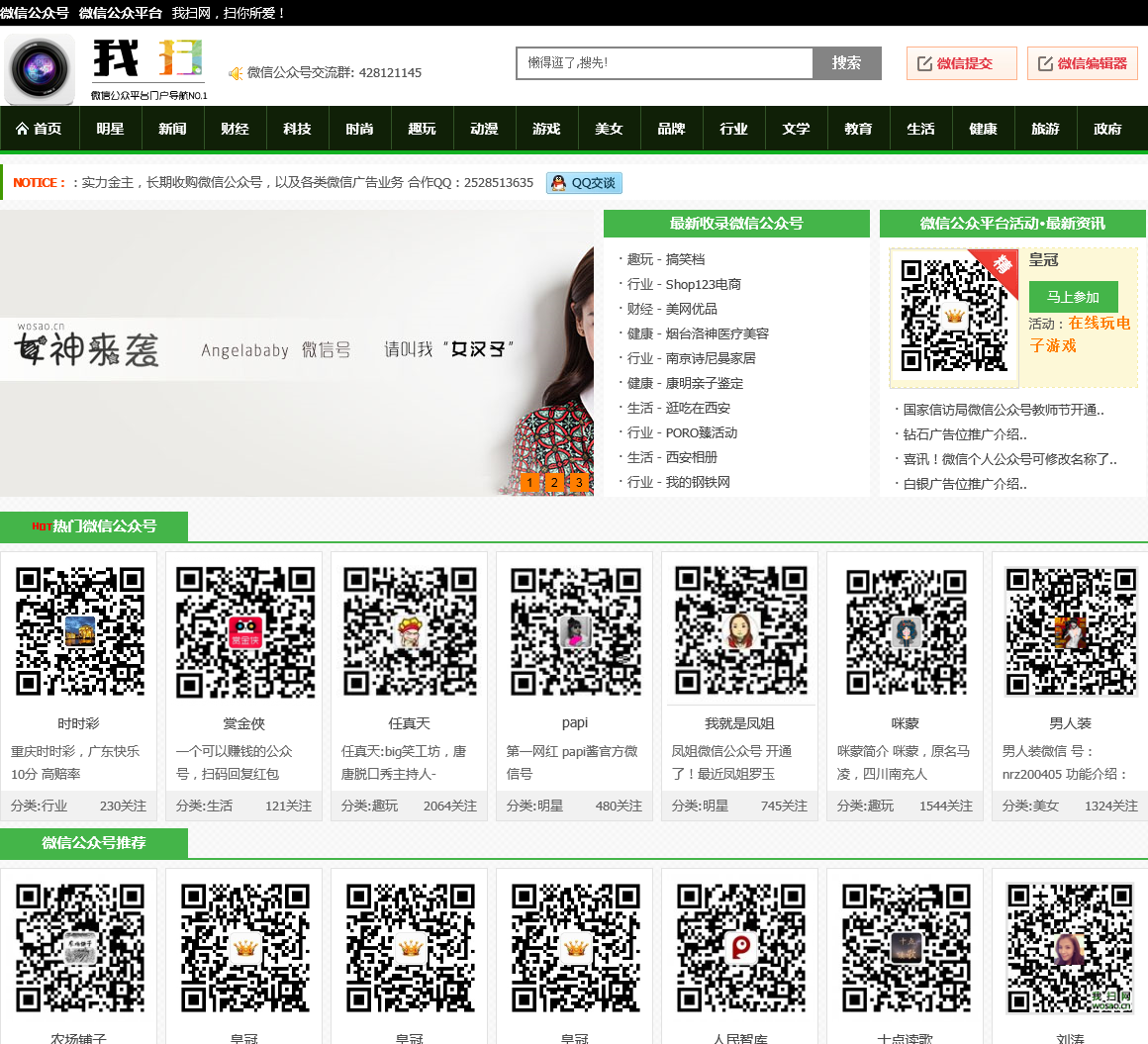Open 健康 - 烟台洛神医疗美容 link

pyautogui.click(x=698, y=333)
